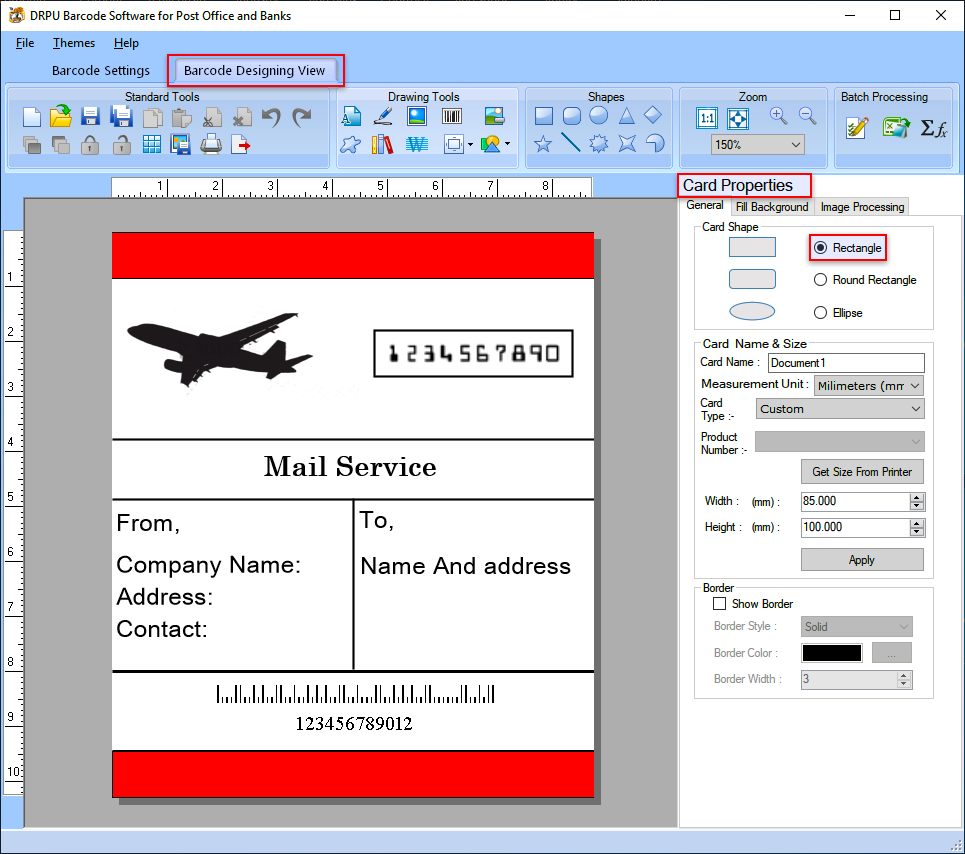Screen dimensions: 965x854
Task: Zoom in with the plus magnifier
Action: [x=779, y=116]
